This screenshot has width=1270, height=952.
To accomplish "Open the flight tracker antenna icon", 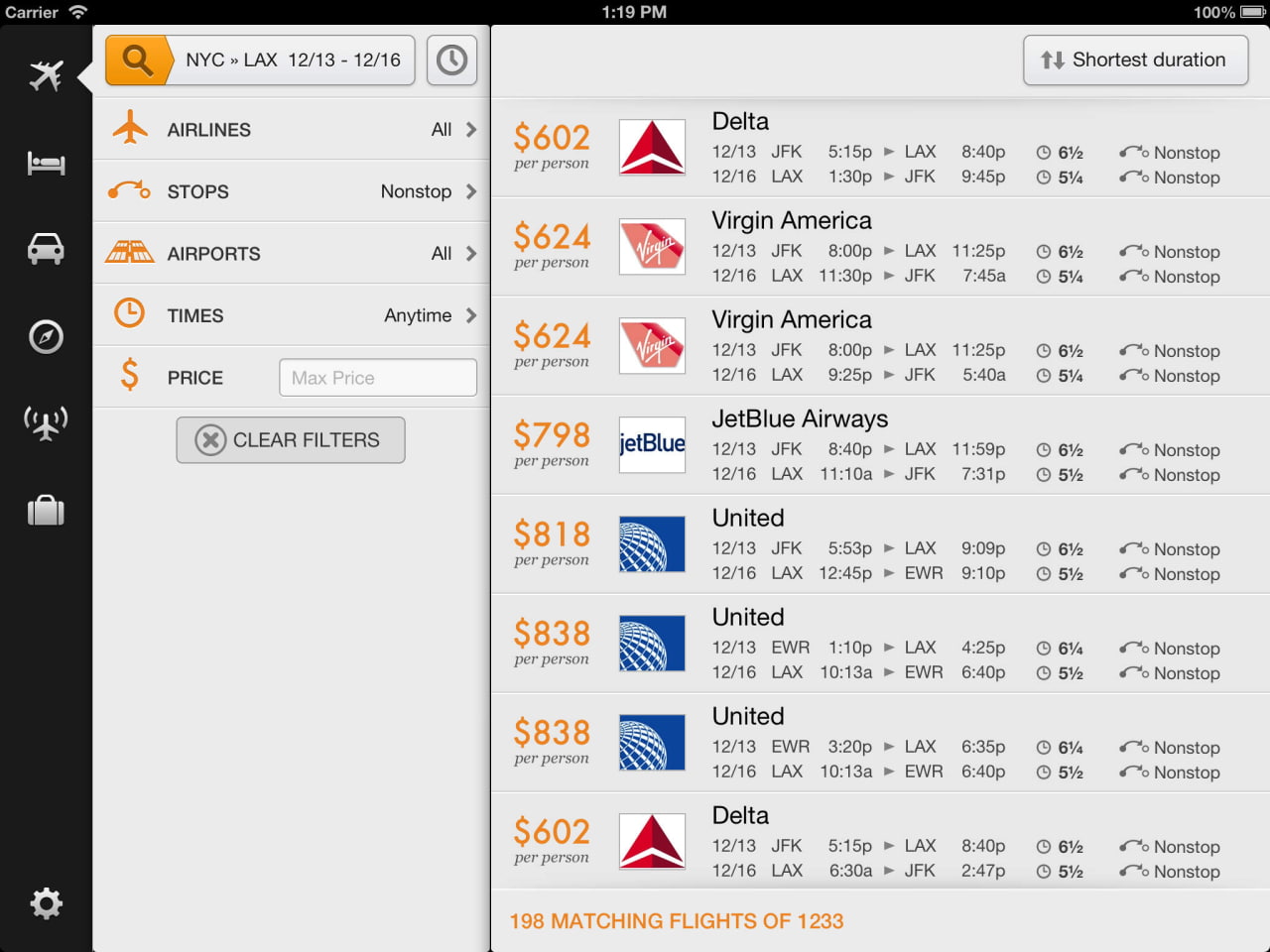I will 46,423.
